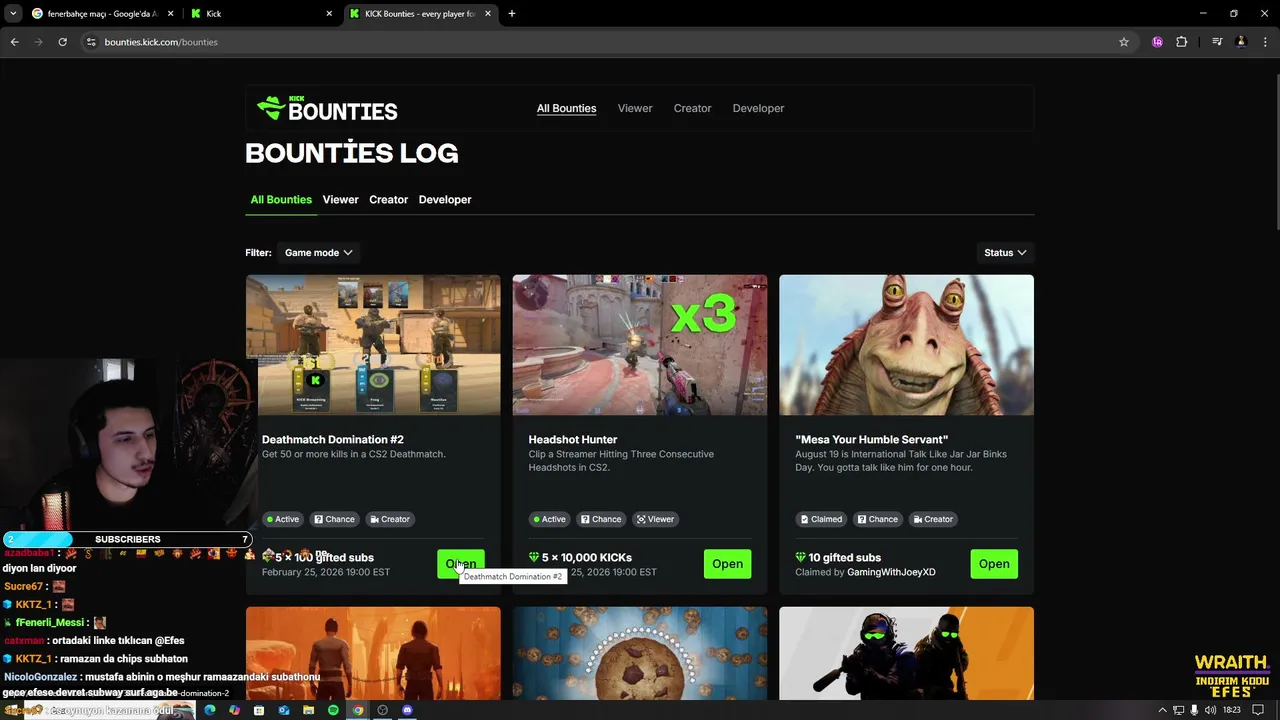The height and width of the screenshot is (720, 1280).
Task: Open Microsoft Store from the taskbar
Action: point(259,710)
